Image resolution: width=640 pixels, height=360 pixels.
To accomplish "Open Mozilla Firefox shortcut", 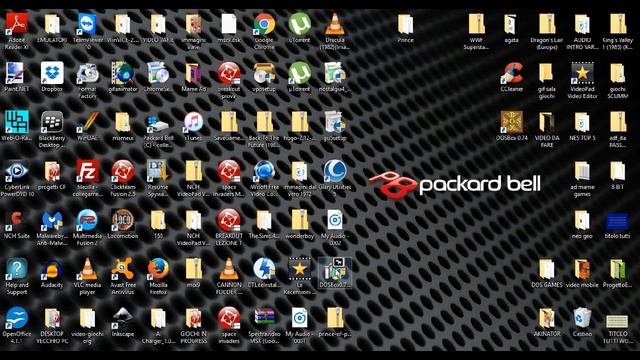I will click(158, 269).
